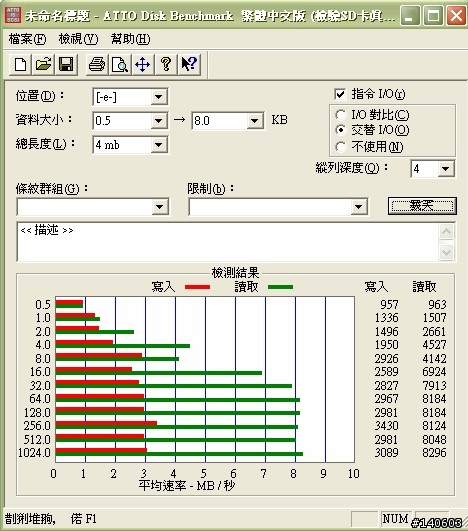This screenshot has height=531, width=468.
Task: Click write value 3430 in the 256.0 row
Action: coord(386,426)
